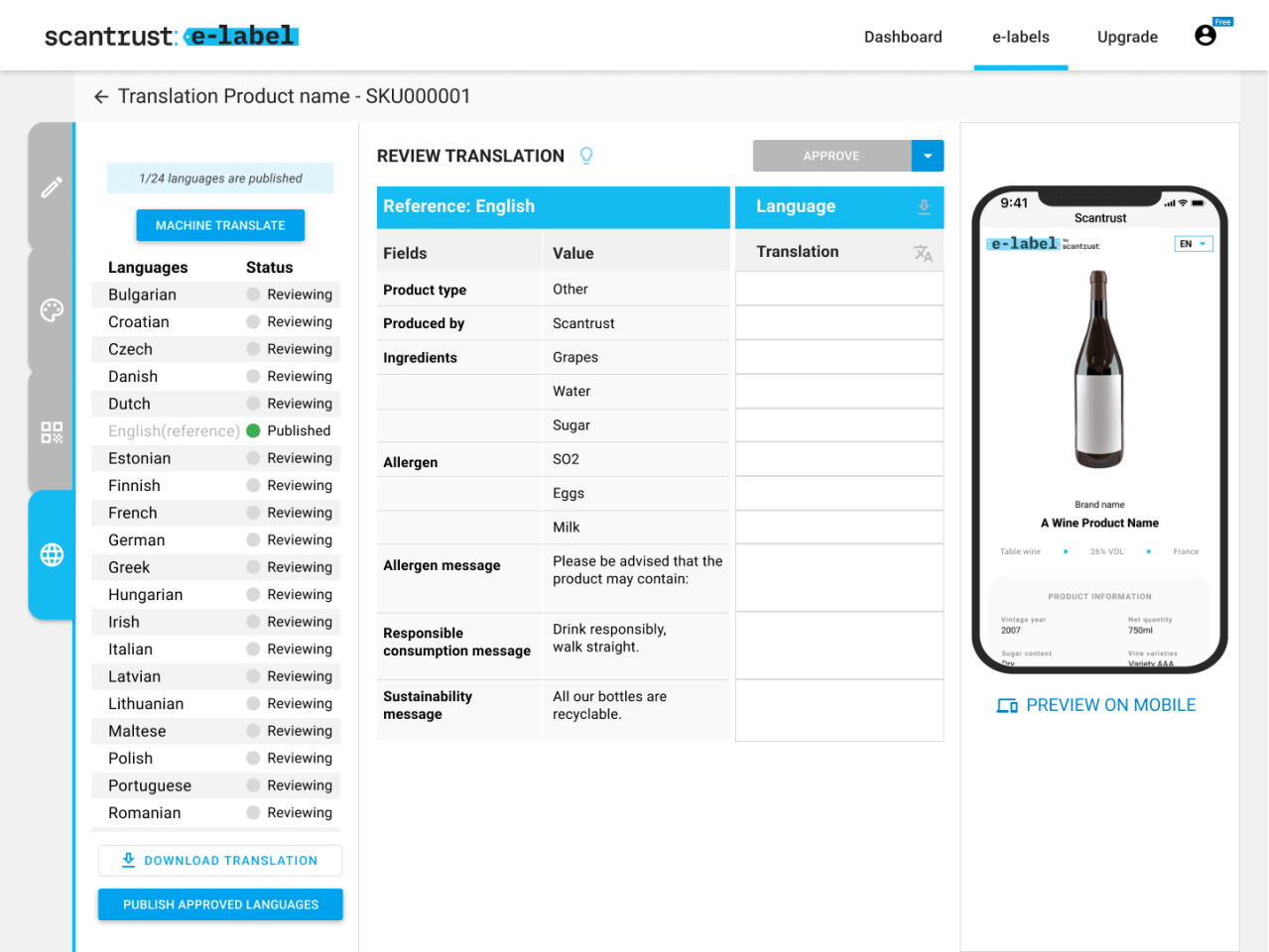Open the EN language dropdown in phone preview
This screenshot has width=1269, height=952.
click(1194, 244)
